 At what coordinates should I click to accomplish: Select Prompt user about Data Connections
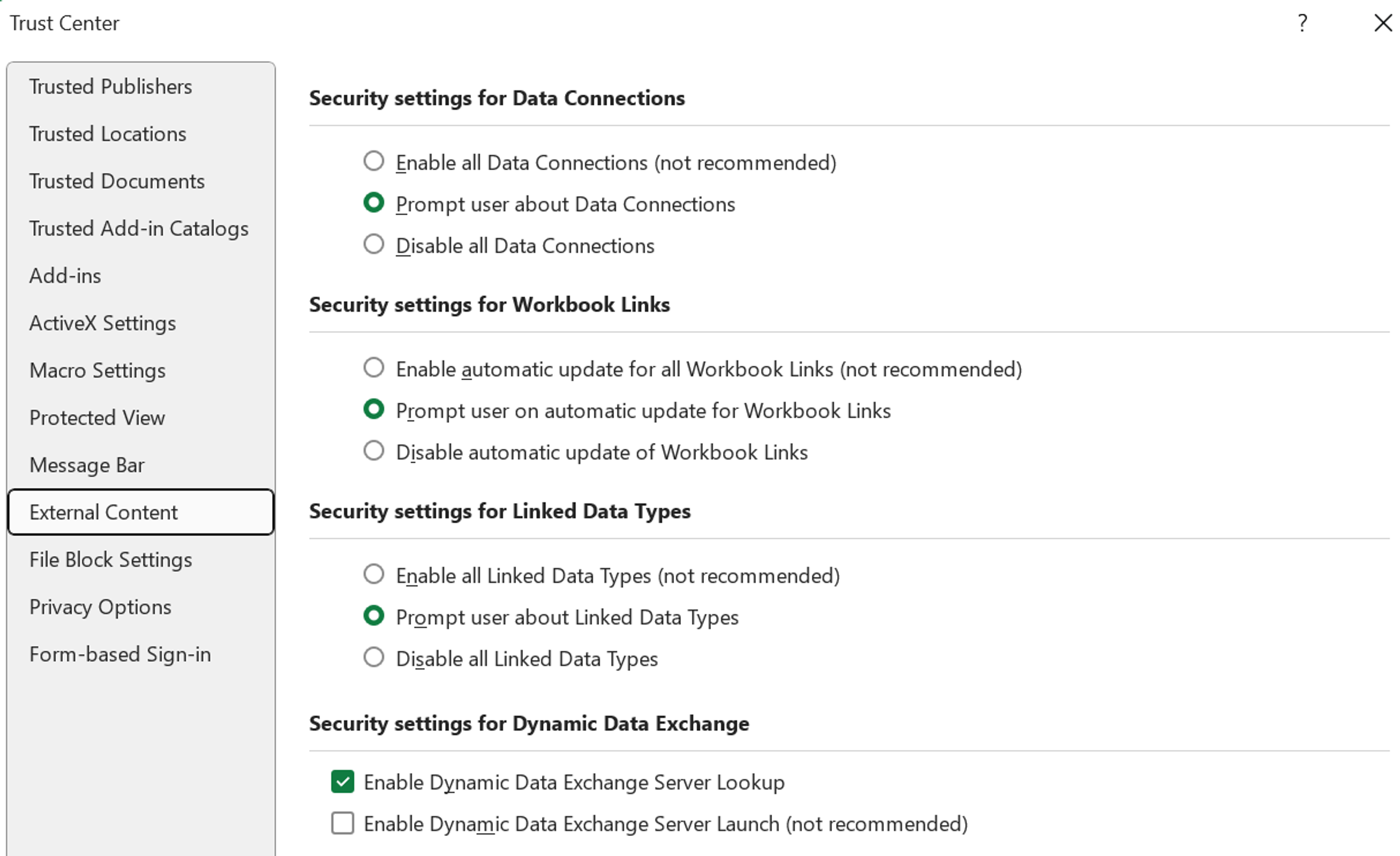[373, 203]
